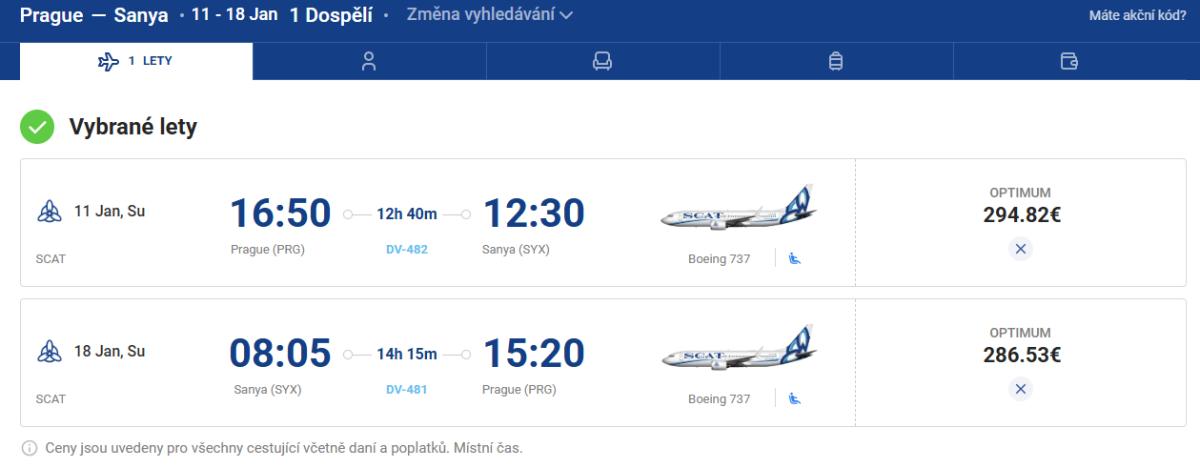The width and height of the screenshot is (1200, 468).
Task: Open flight number DV-481 details
Action: [407, 389]
